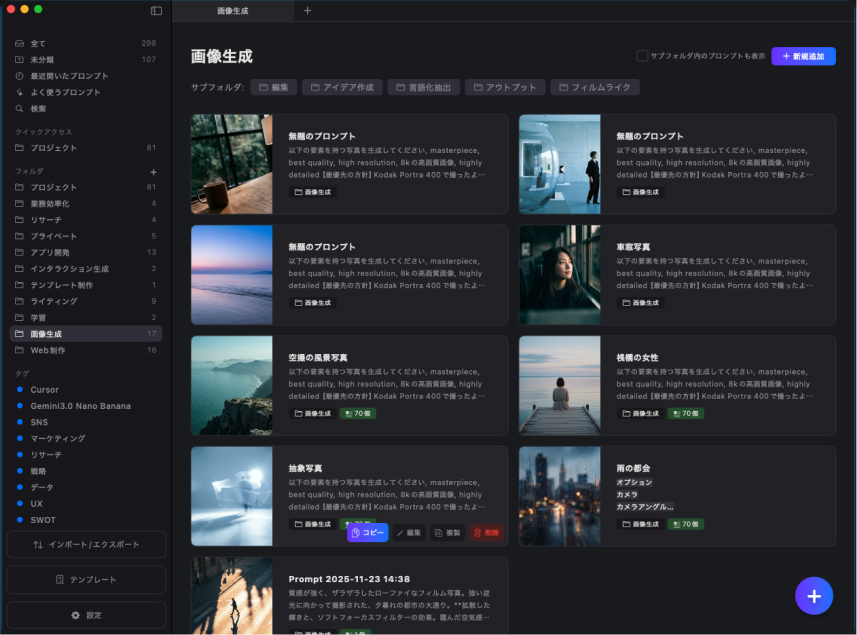The image size is (857, 635).
Task: Click 70個 badge on 桟橋の女性
Action: tap(686, 414)
